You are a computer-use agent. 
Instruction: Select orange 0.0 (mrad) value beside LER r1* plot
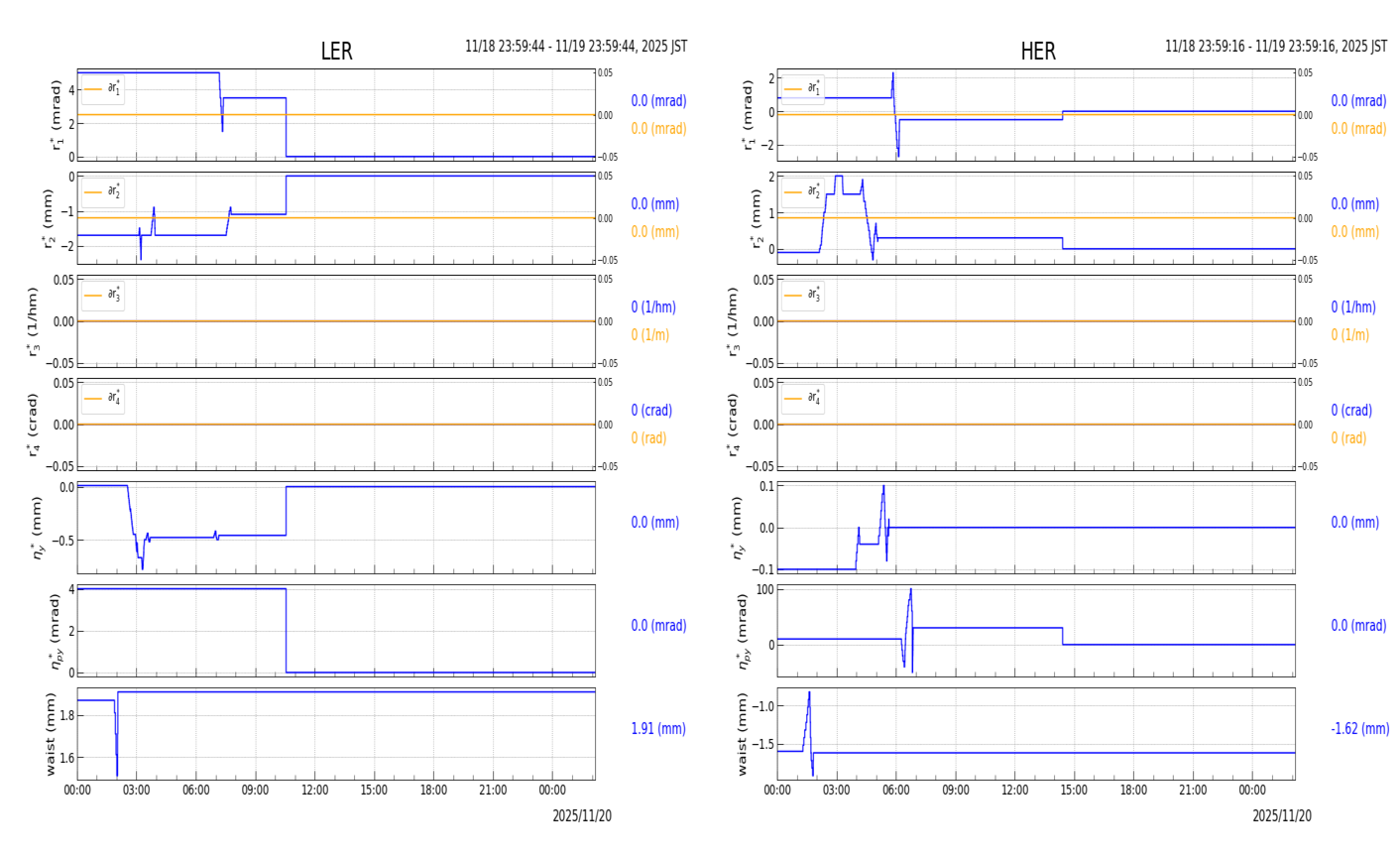[658, 129]
